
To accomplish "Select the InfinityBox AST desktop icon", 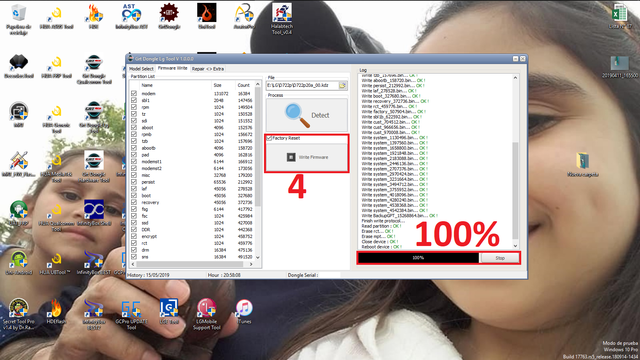I will (x=131, y=17).
